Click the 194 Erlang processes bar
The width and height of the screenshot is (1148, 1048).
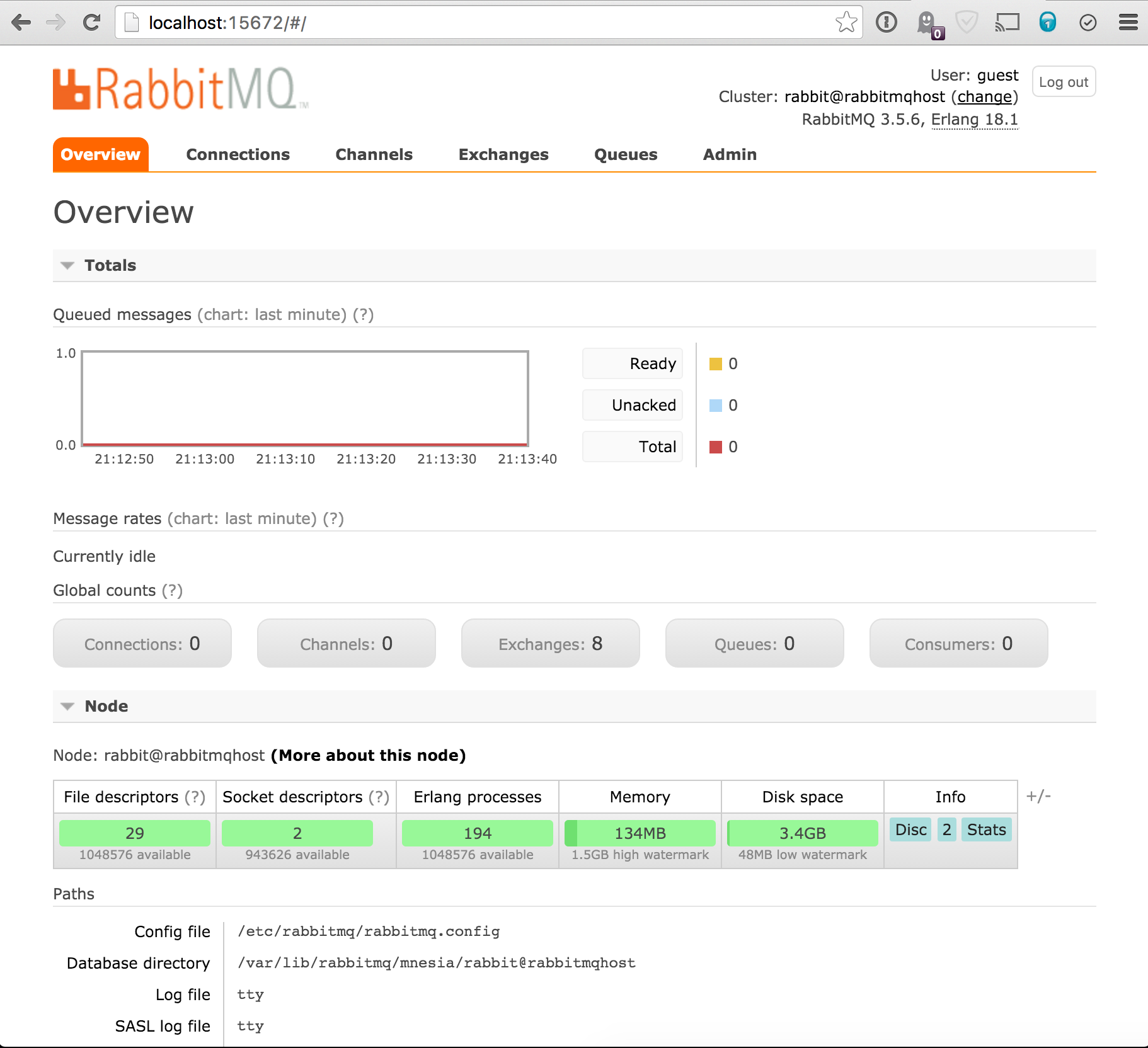[x=478, y=833]
